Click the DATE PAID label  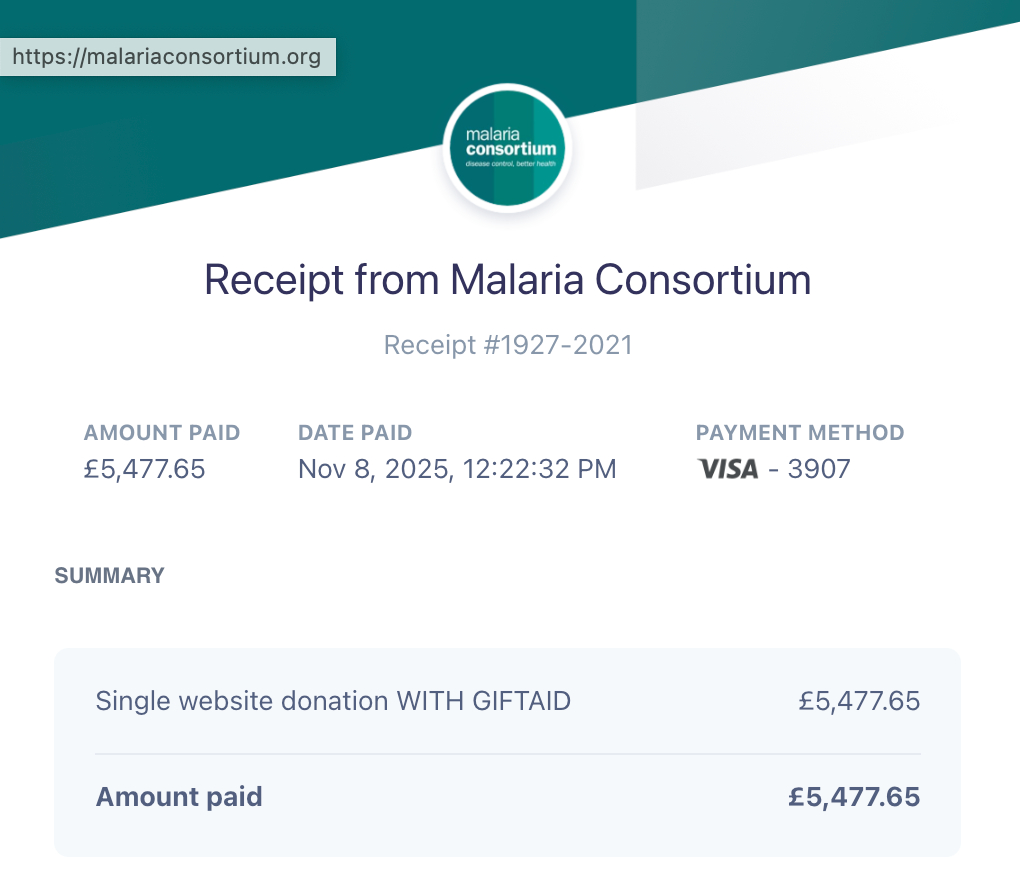355,433
